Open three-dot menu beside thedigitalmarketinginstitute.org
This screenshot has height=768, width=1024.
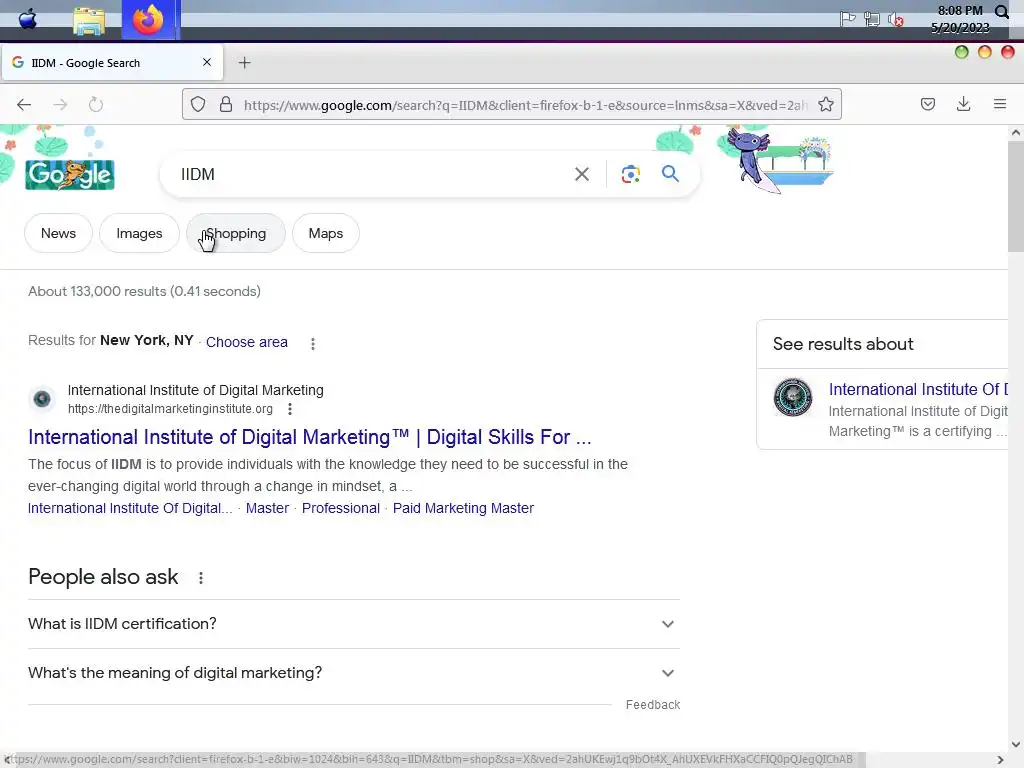pos(290,409)
